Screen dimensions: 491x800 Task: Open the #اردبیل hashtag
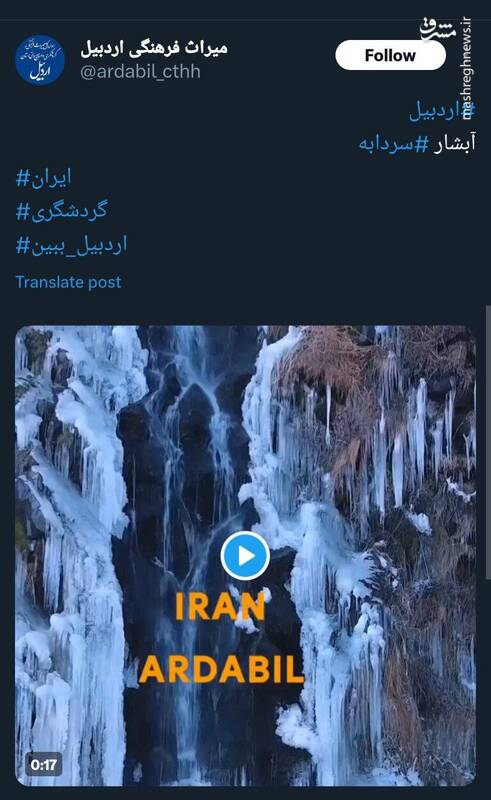[x=442, y=111]
